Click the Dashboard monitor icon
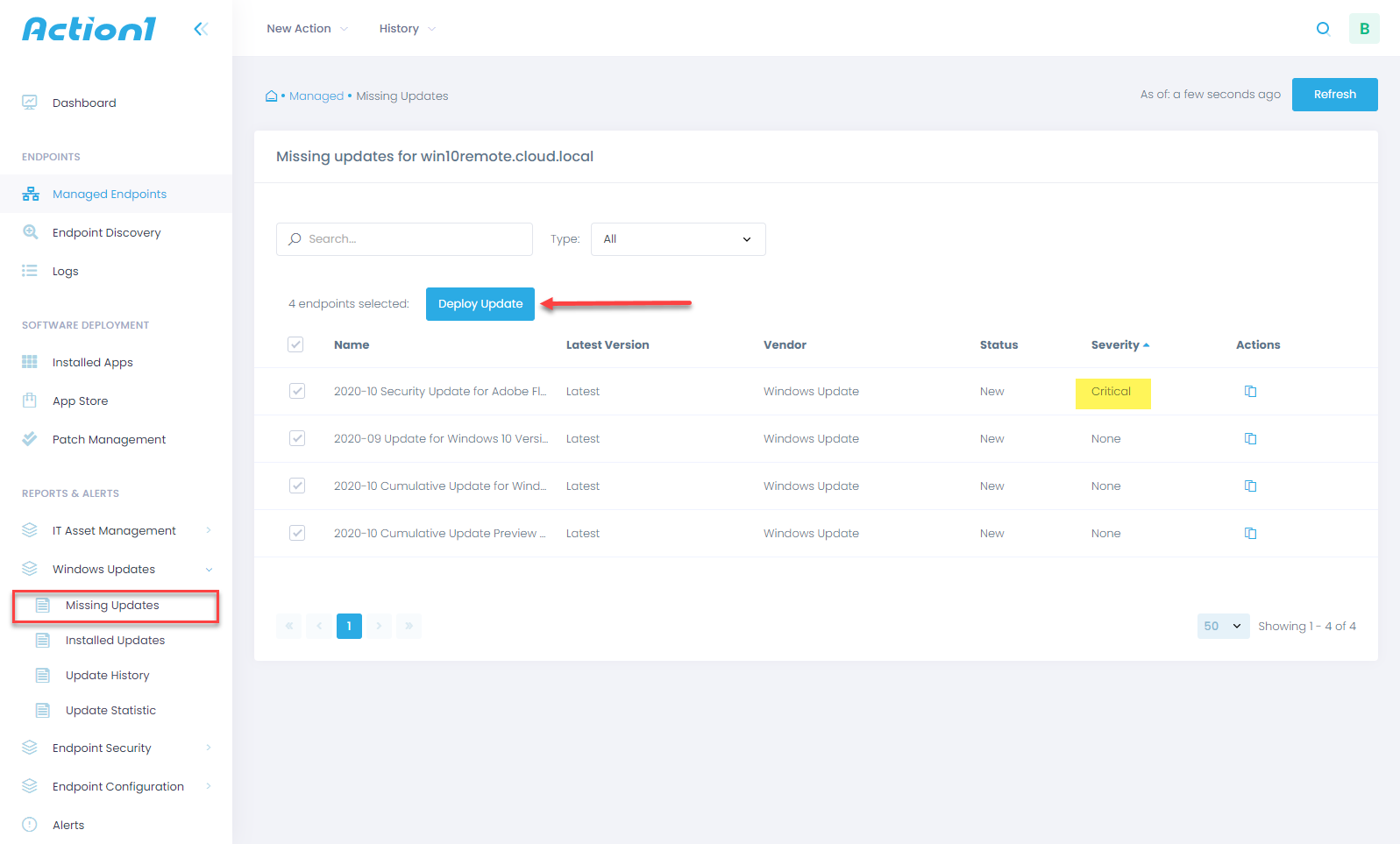 [x=30, y=103]
